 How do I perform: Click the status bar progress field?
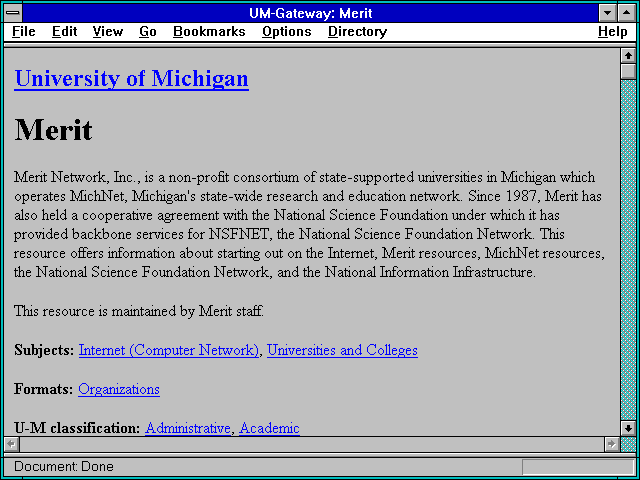[578, 467]
